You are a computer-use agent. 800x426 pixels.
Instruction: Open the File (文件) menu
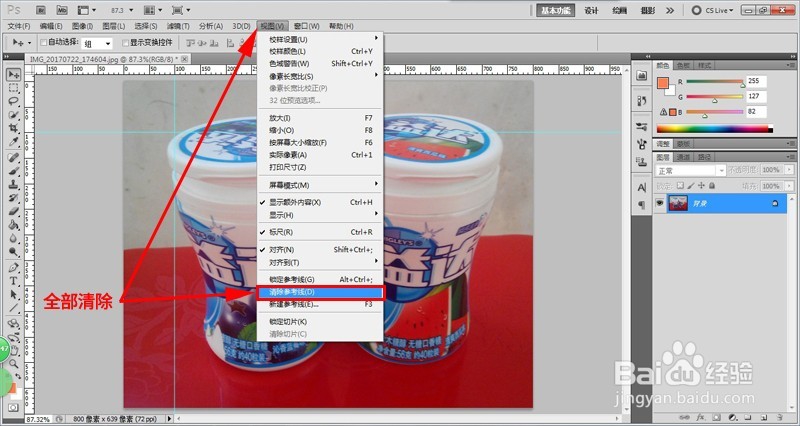coord(19,26)
